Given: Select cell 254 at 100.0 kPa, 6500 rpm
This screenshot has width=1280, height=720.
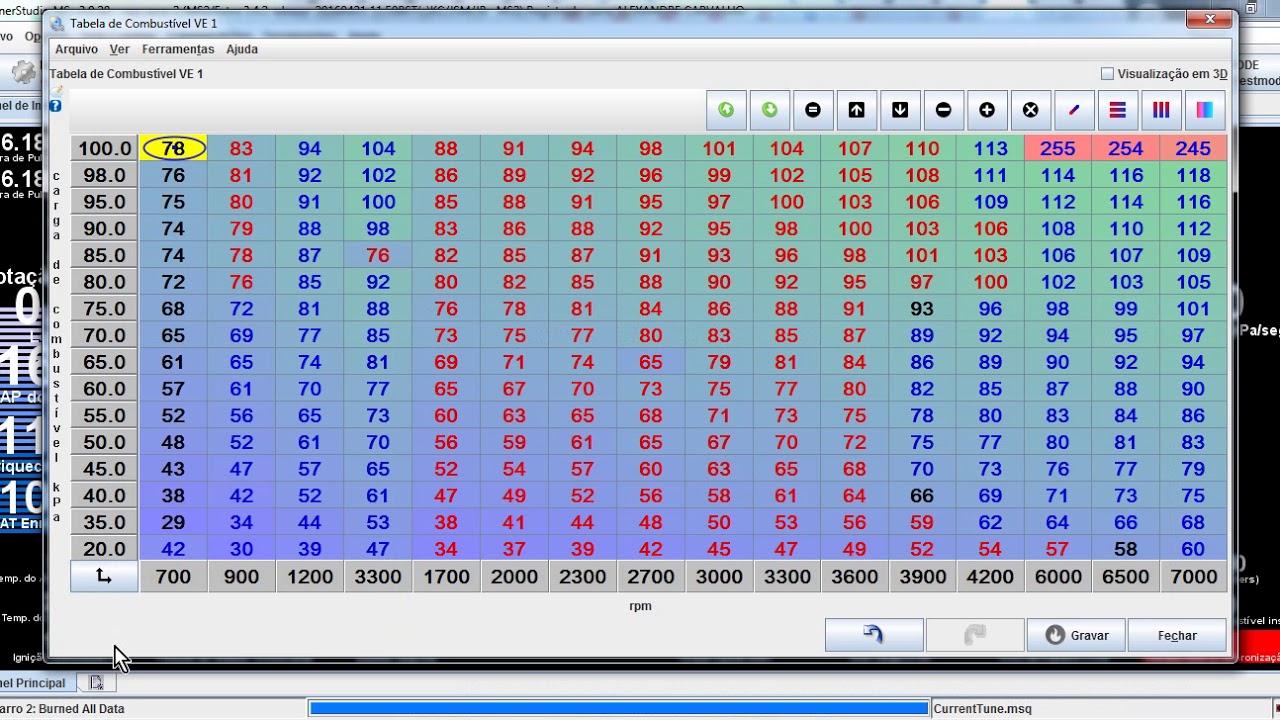Looking at the screenshot, I should click(x=1125, y=148).
